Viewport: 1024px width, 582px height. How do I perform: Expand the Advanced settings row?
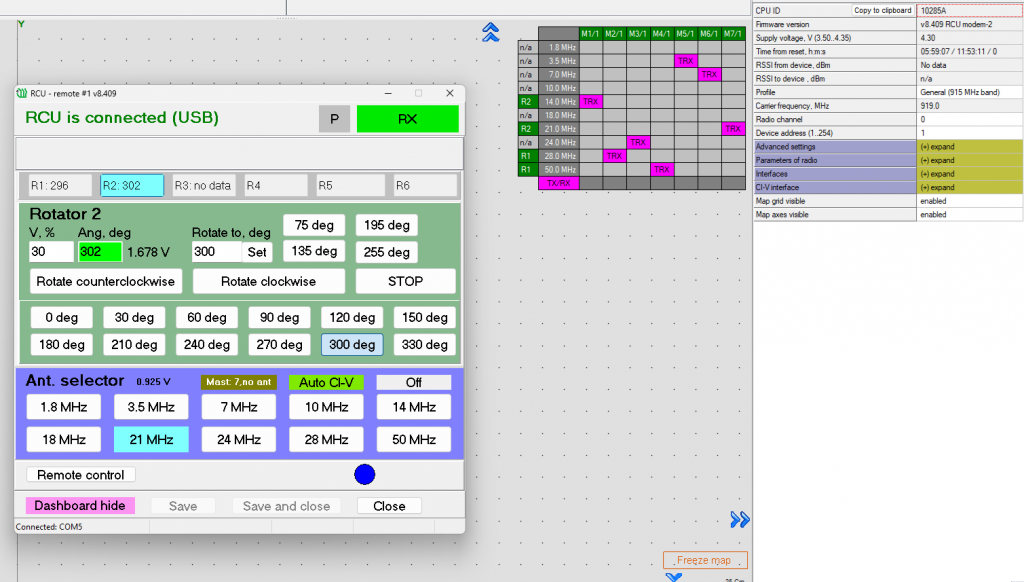[x=970, y=147]
